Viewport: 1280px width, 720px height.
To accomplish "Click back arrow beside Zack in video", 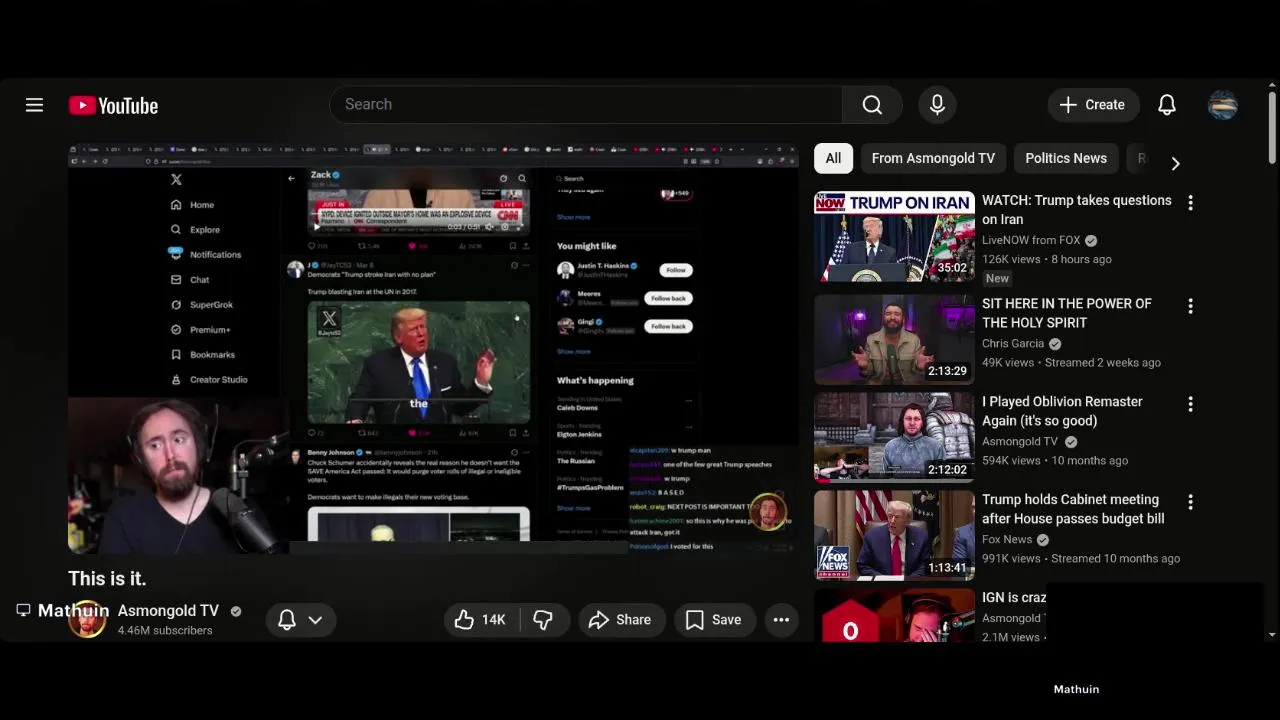I will (291, 179).
